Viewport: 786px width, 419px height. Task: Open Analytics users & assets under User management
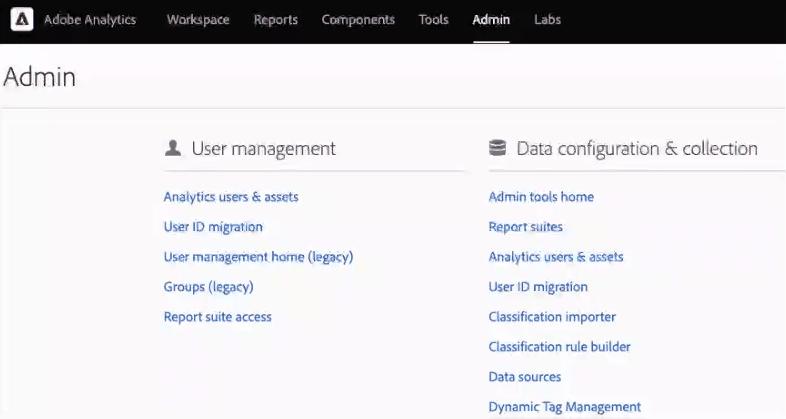[x=231, y=197]
